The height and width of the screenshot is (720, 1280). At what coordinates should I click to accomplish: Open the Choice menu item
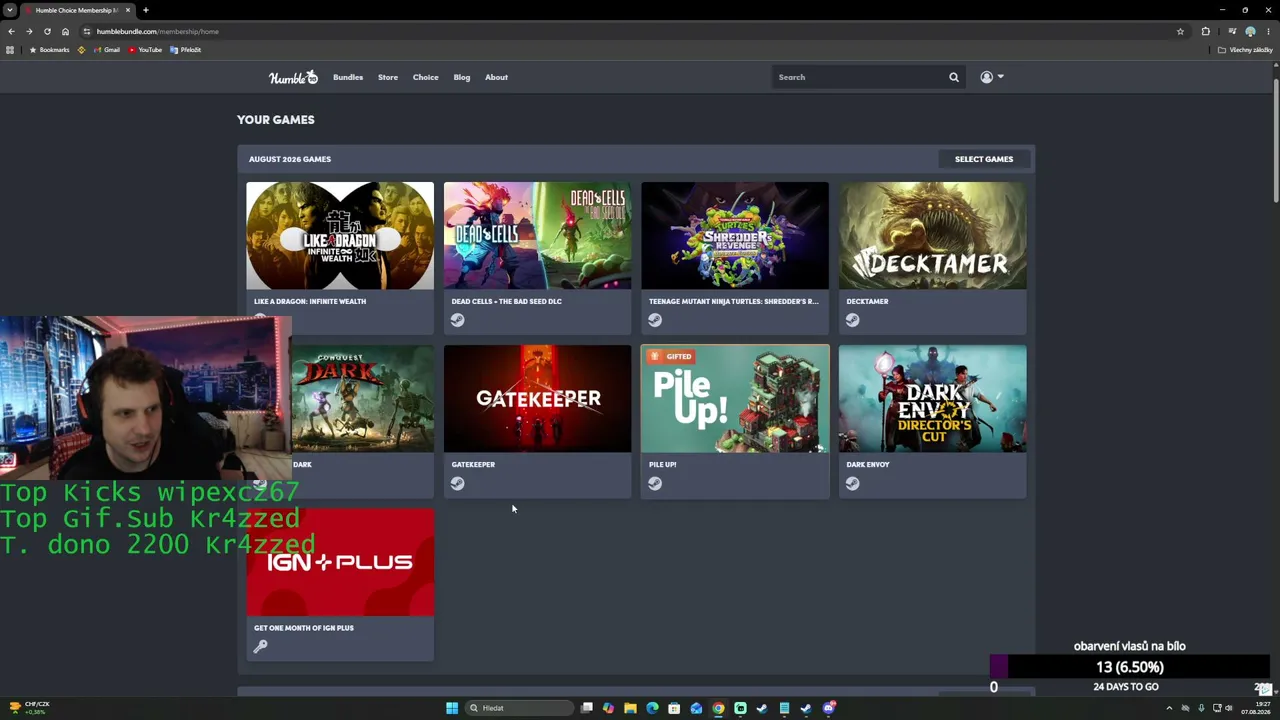pyautogui.click(x=426, y=77)
